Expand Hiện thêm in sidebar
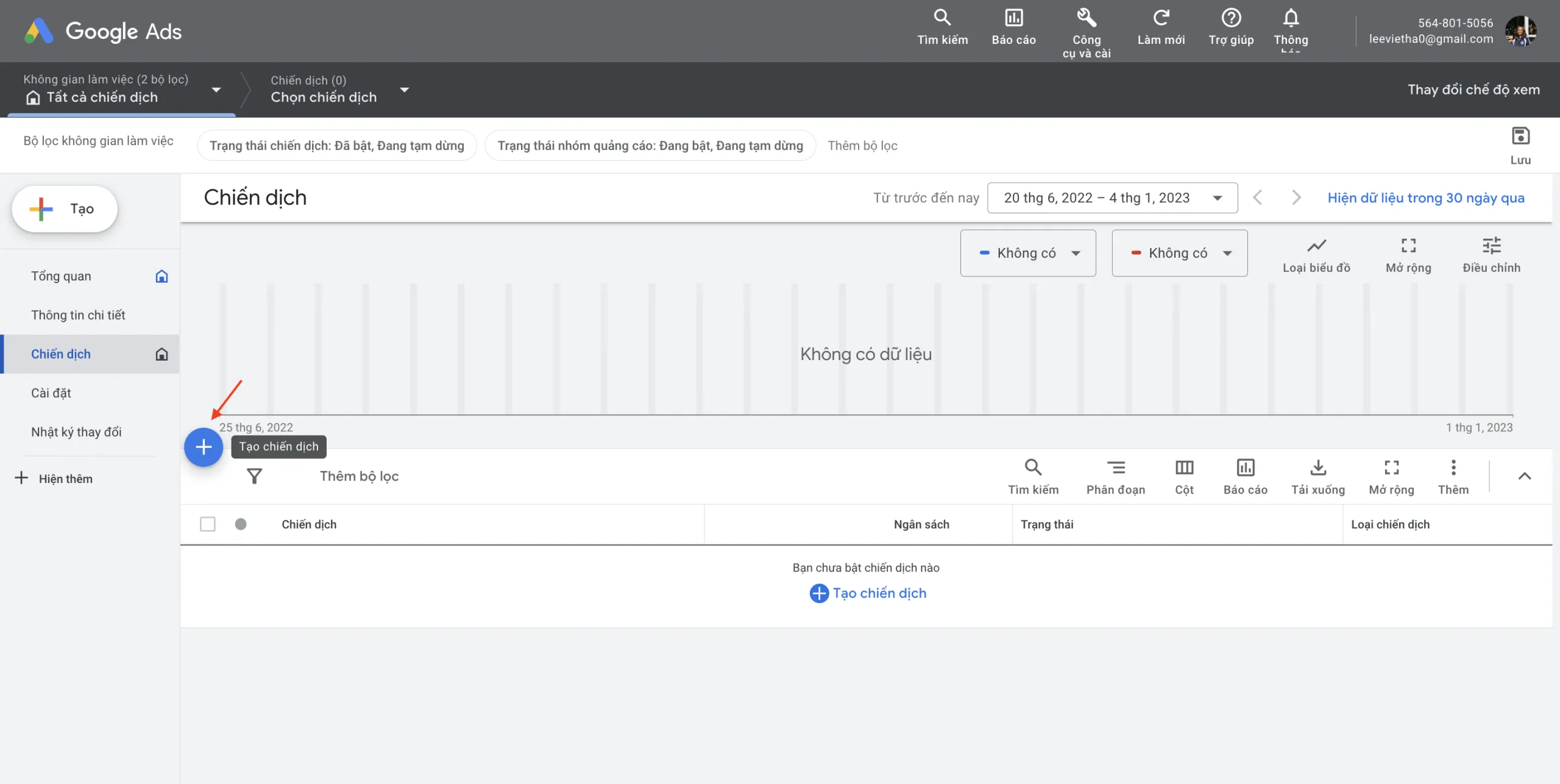 (x=54, y=478)
